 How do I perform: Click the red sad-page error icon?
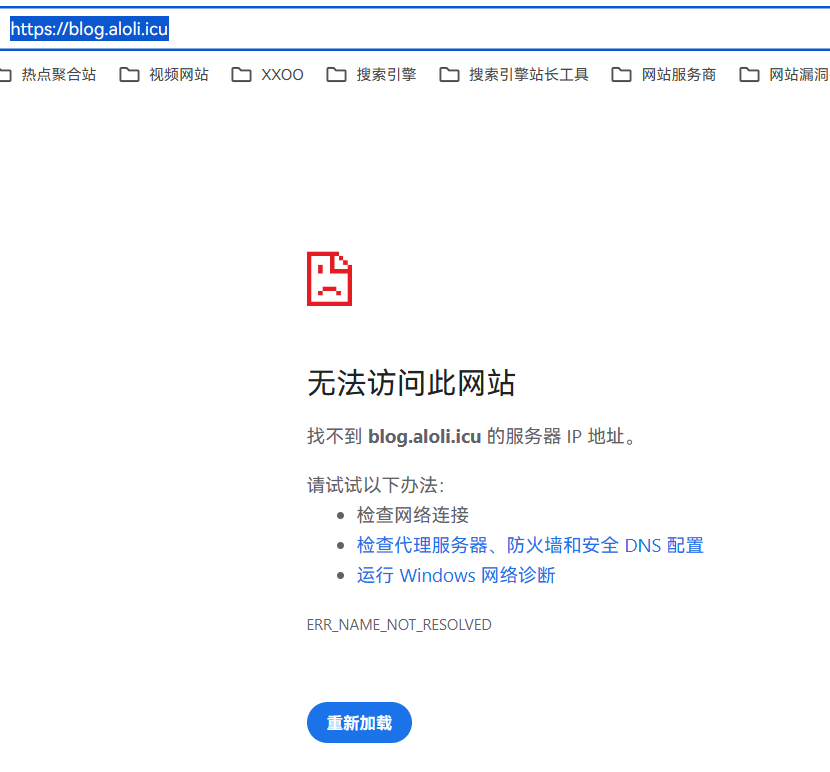point(329,279)
